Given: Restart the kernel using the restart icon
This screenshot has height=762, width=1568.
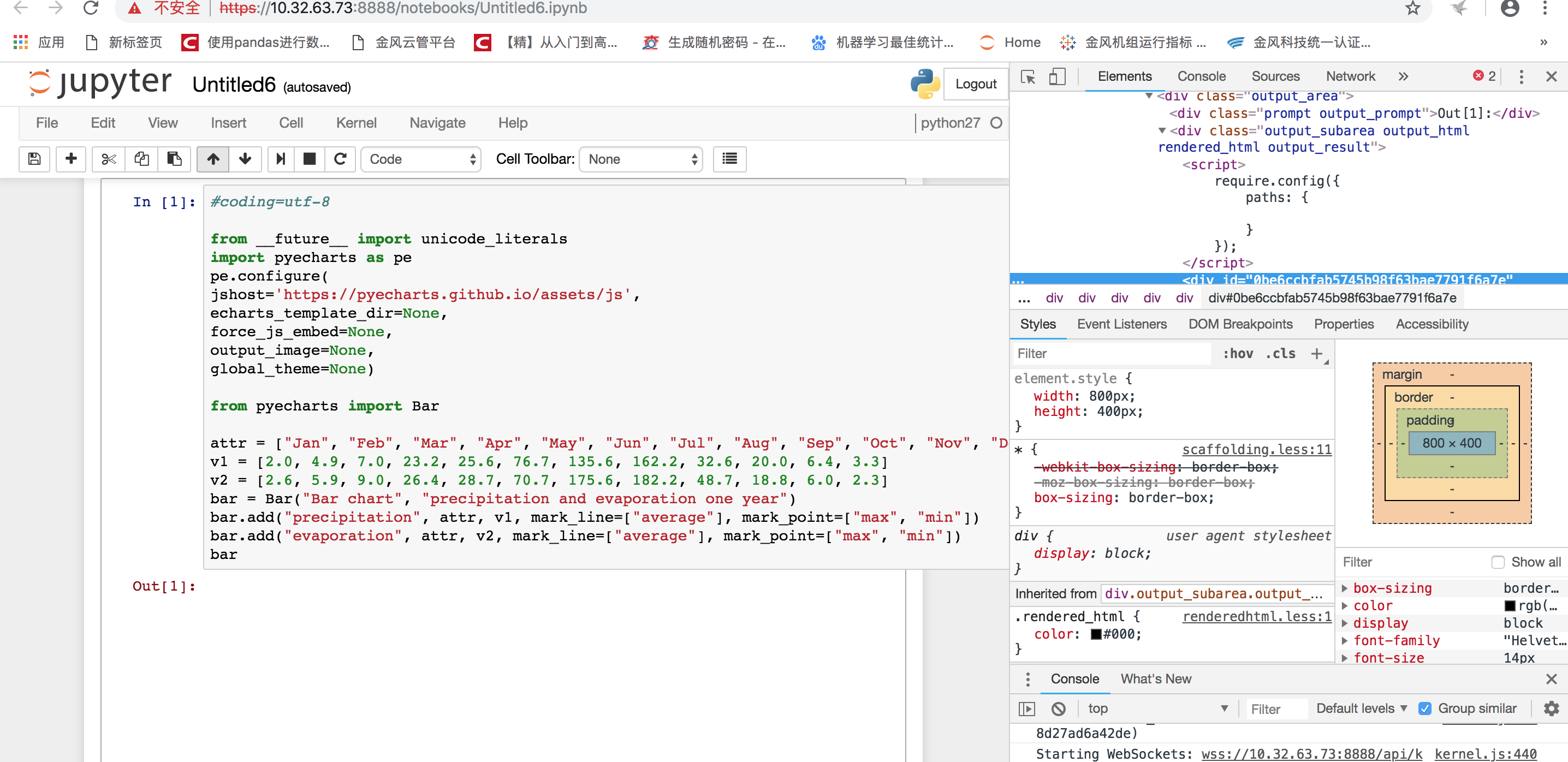Looking at the screenshot, I should (x=341, y=159).
